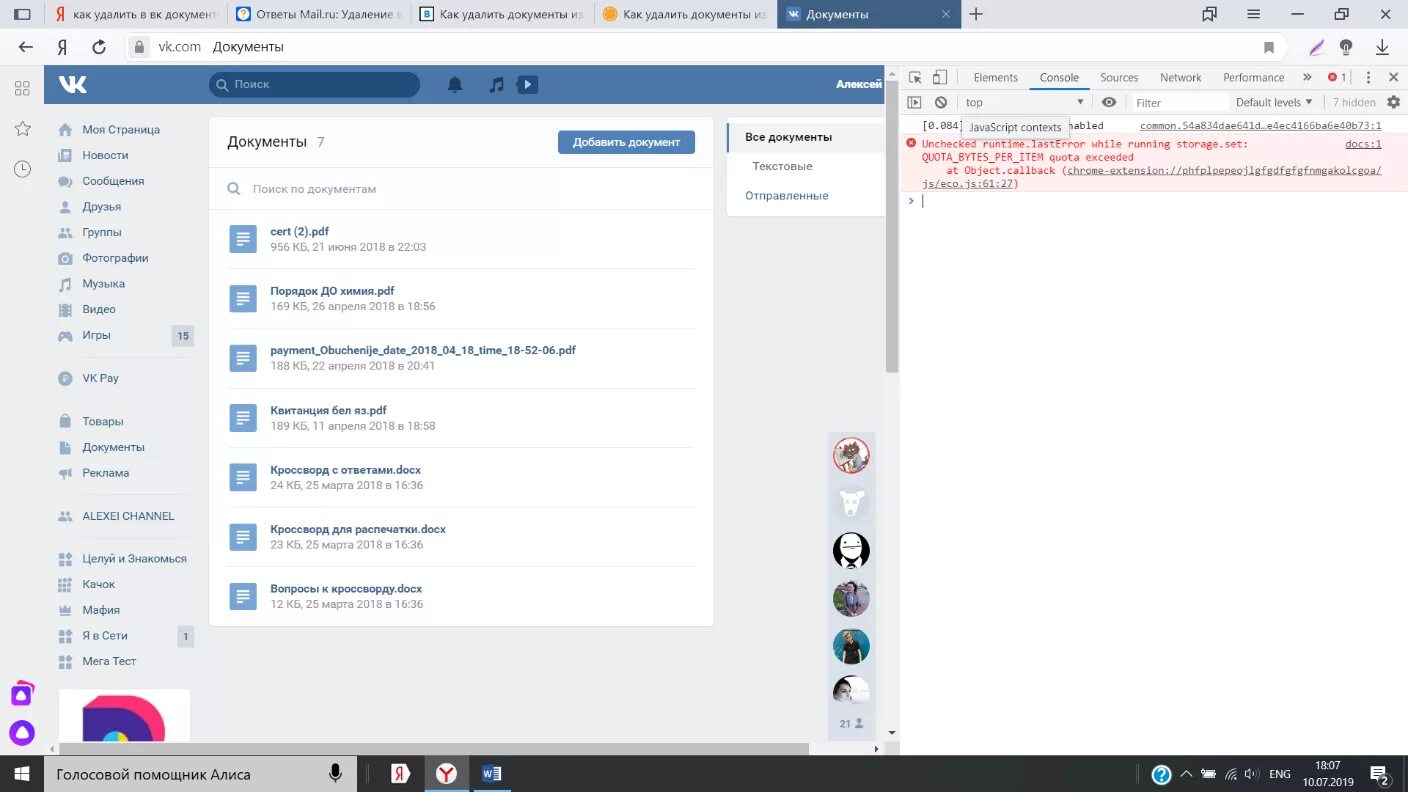Click the VK video player icon
The height and width of the screenshot is (792, 1408).
point(527,85)
